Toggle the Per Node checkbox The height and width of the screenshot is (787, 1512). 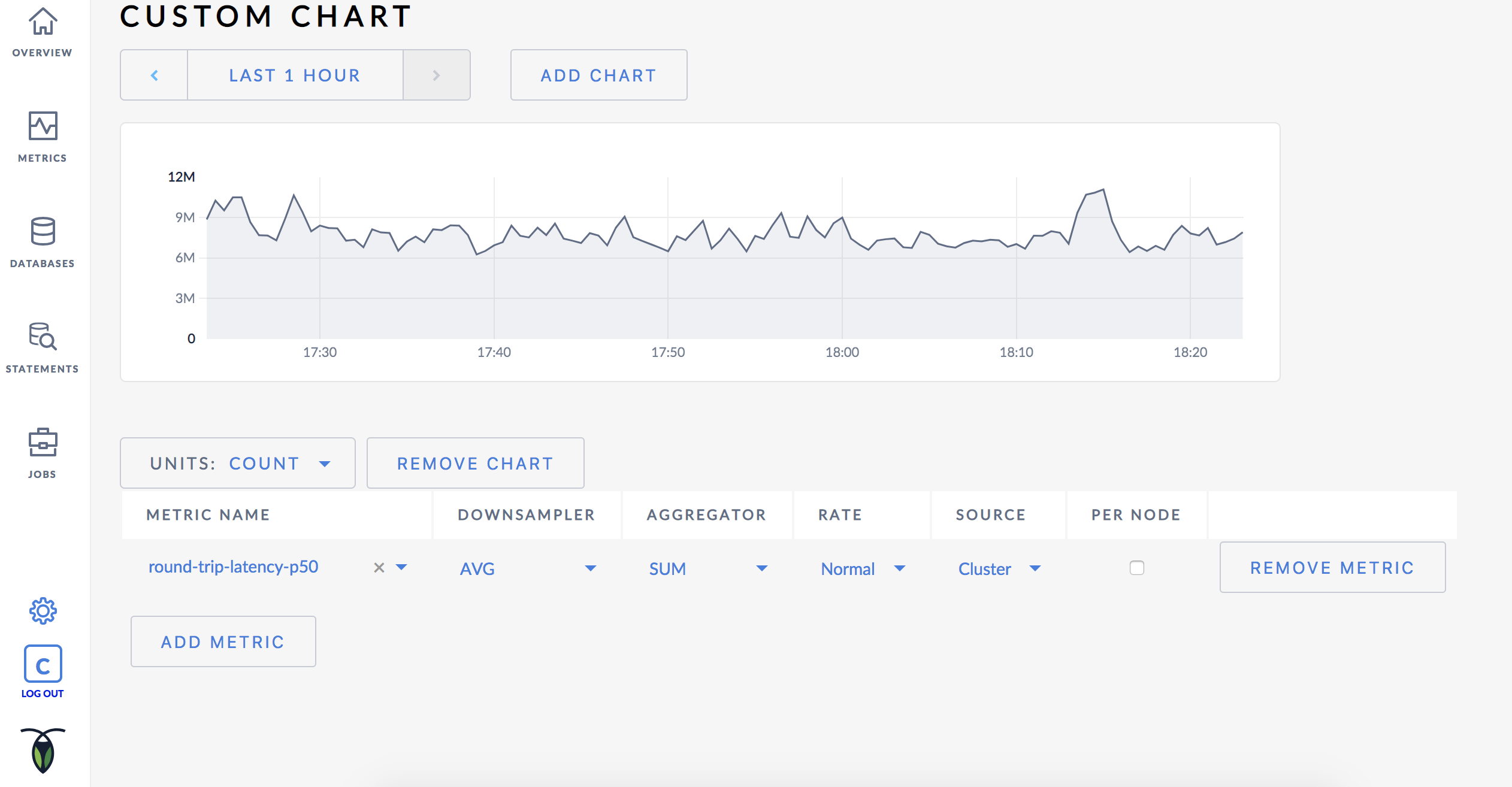click(1136, 567)
